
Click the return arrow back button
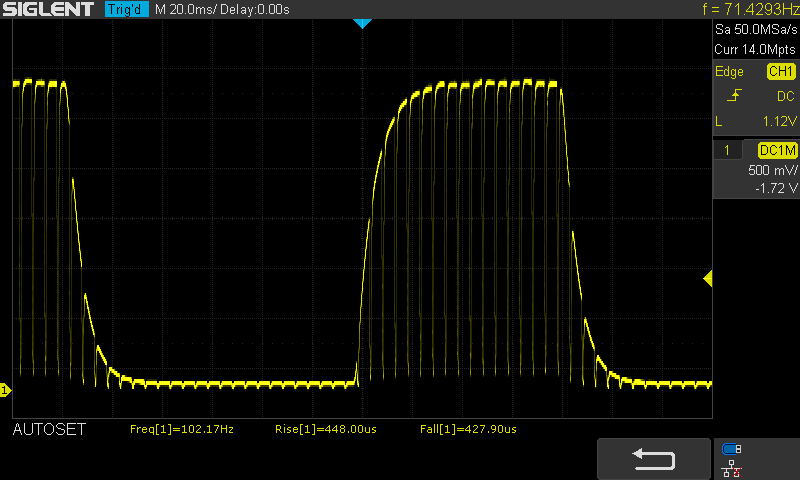click(x=654, y=459)
